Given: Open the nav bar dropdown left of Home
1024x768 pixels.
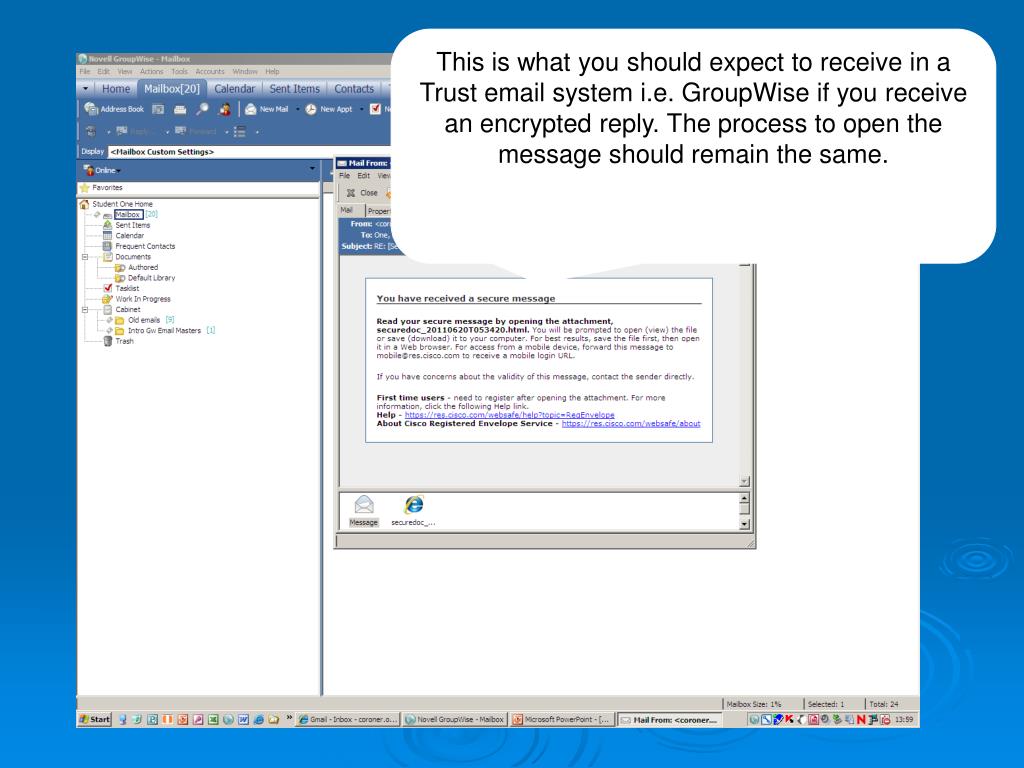Looking at the screenshot, I should [86, 88].
